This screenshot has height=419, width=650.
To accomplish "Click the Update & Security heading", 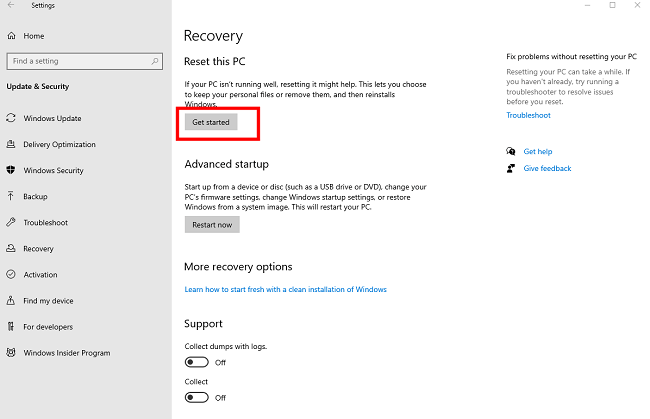I will [x=38, y=86].
